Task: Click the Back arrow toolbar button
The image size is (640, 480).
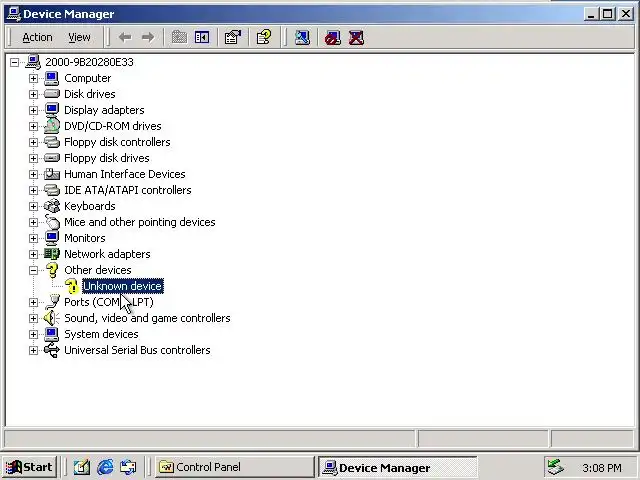Action: coord(125,38)
